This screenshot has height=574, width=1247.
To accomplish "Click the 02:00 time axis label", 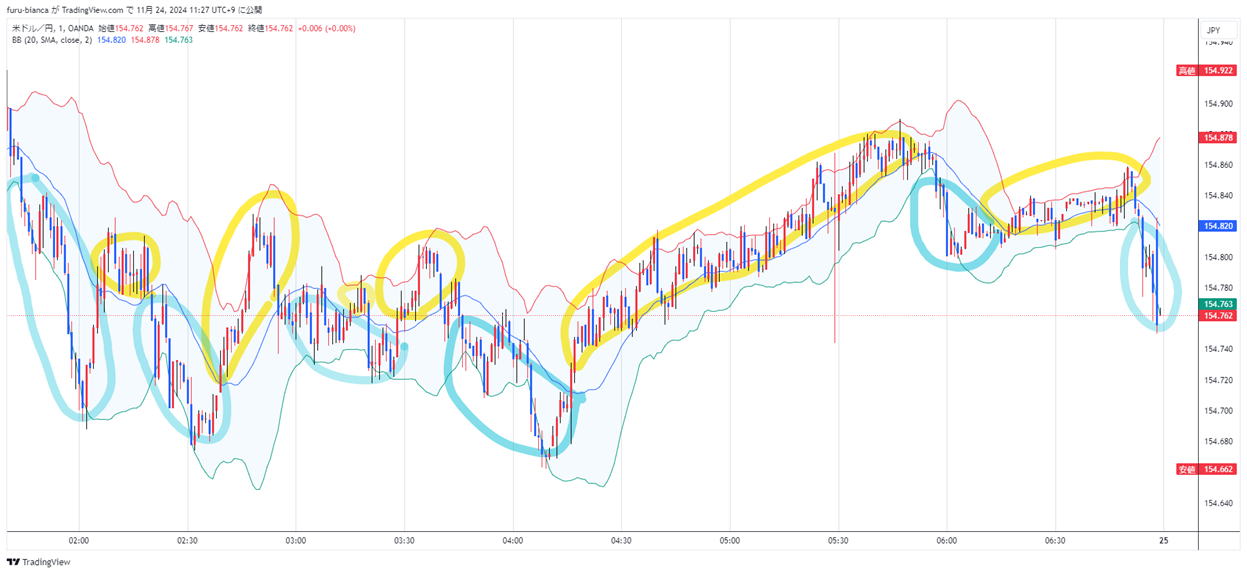I will coord(79,540).
